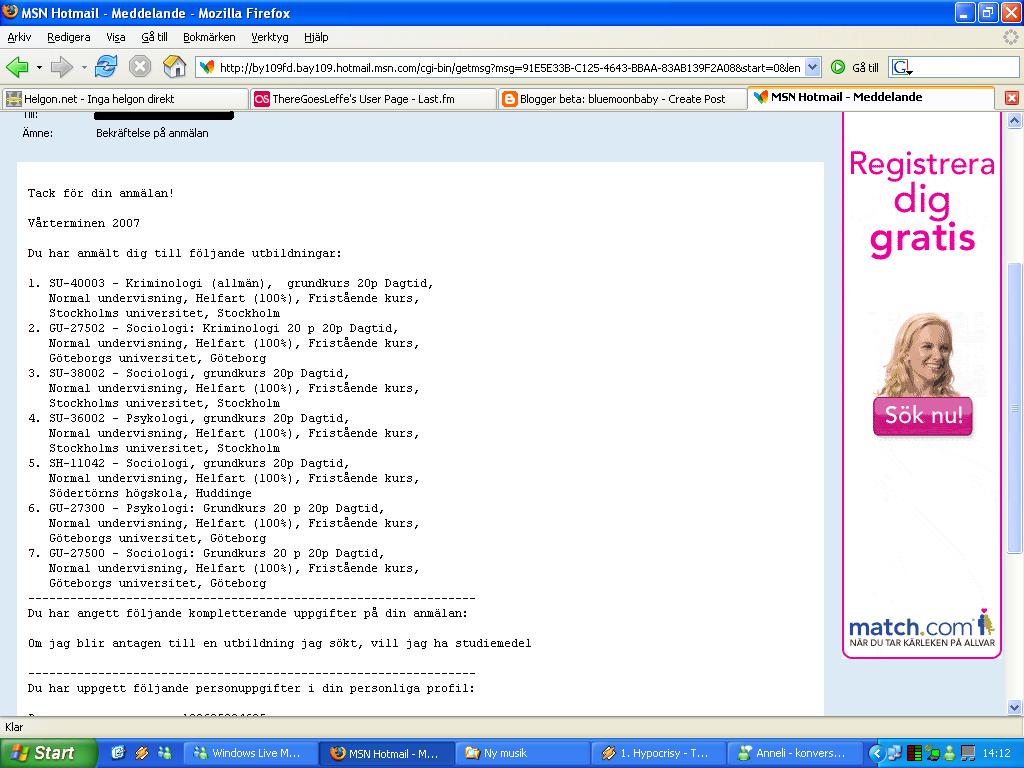
Task: Switch to Helgon.net tab
Action: [125, 99]
